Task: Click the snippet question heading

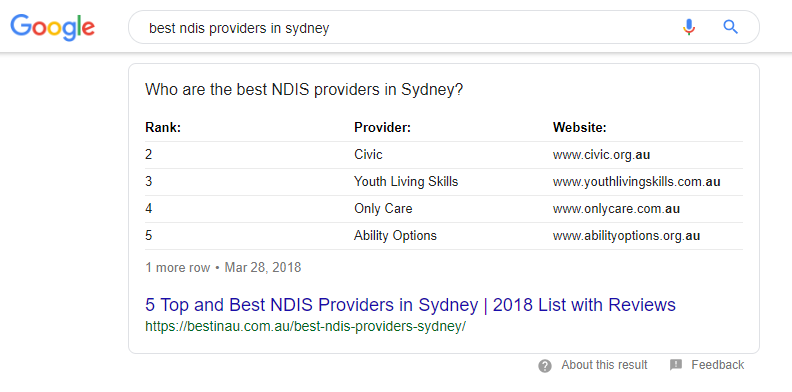Action: (x=304, y=90)
